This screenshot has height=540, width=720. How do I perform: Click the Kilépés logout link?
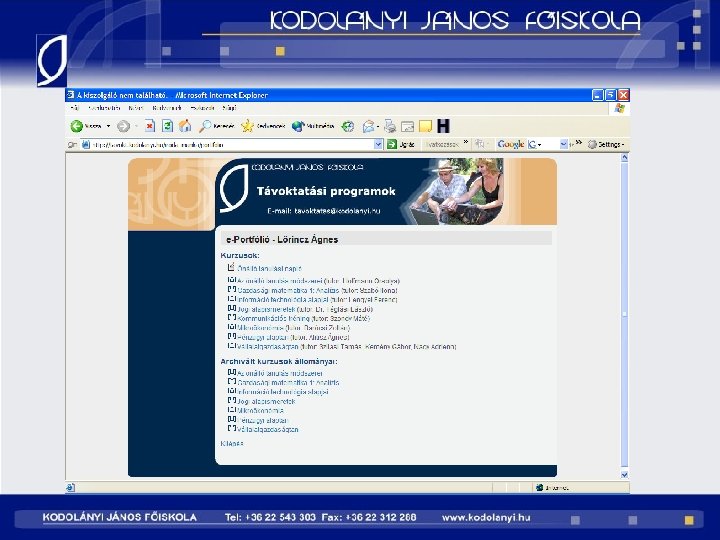point(232,444)
